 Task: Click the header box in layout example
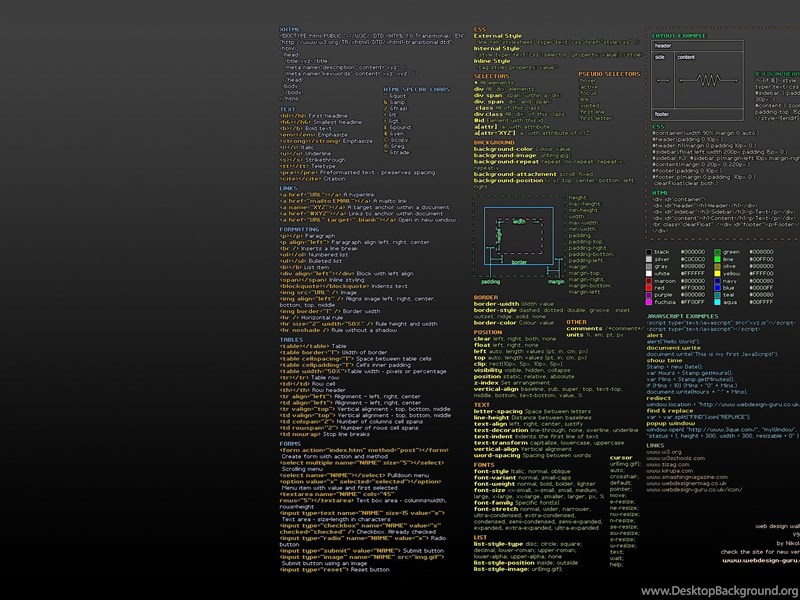(x=697, y=46)
